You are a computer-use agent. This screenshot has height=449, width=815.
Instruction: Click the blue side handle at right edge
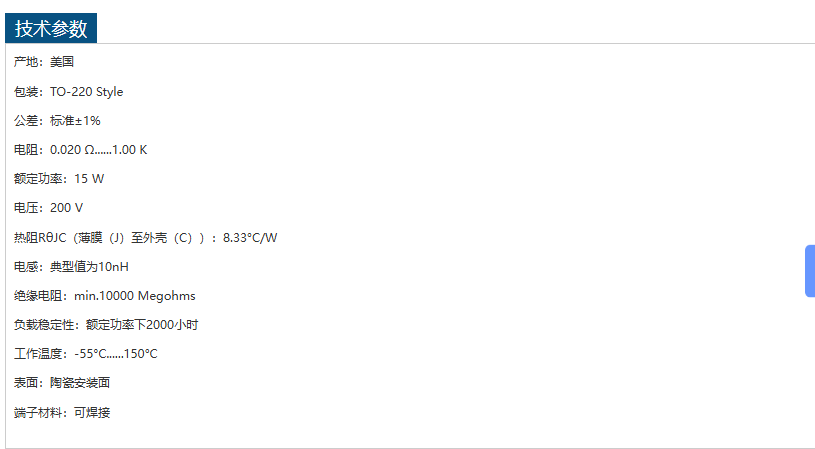coord(809,271)
